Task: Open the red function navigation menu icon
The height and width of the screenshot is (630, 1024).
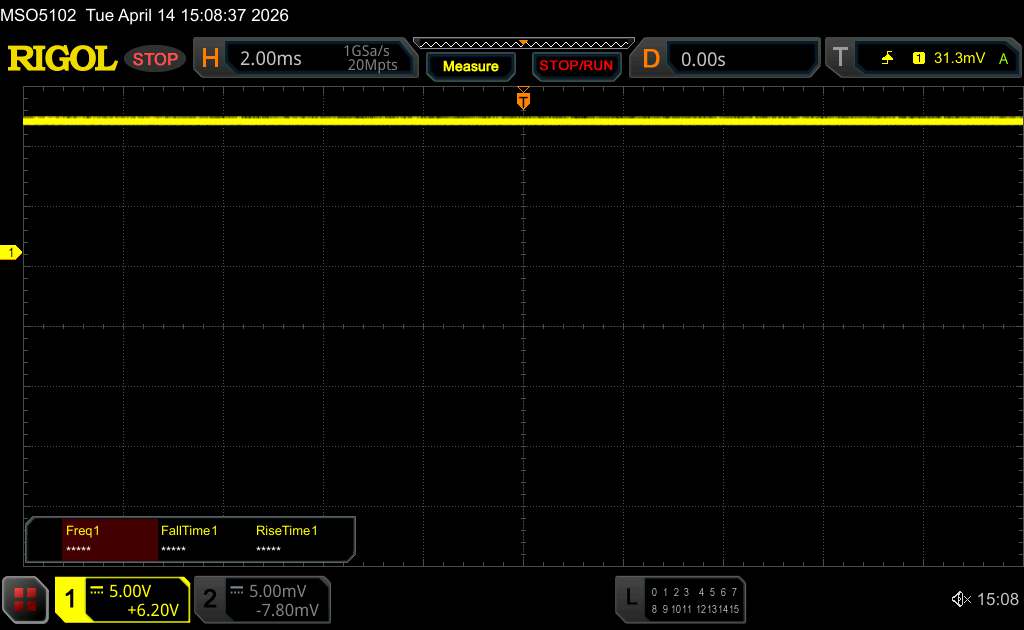Action: tap(26, 599)
